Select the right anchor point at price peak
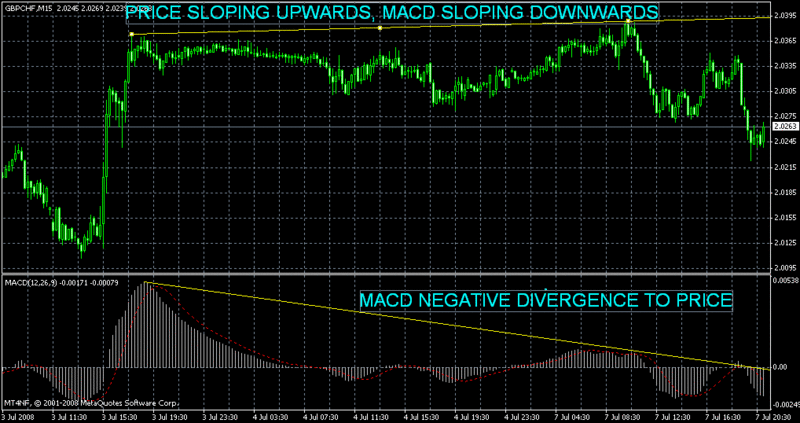The width and height of the screenshot is (800, 423). pyautogui.click(x=627, y=21)
